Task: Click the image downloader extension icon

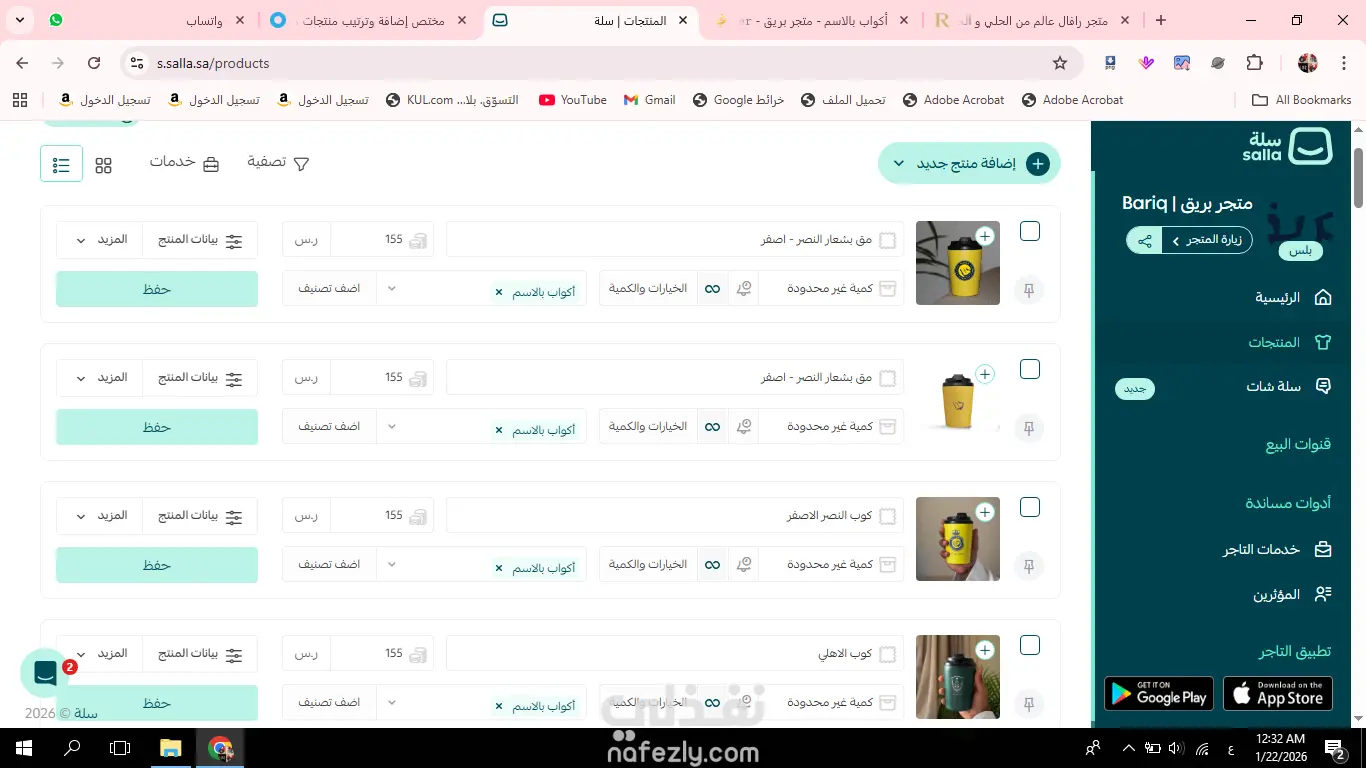Action: click(x=1182, y=63)
